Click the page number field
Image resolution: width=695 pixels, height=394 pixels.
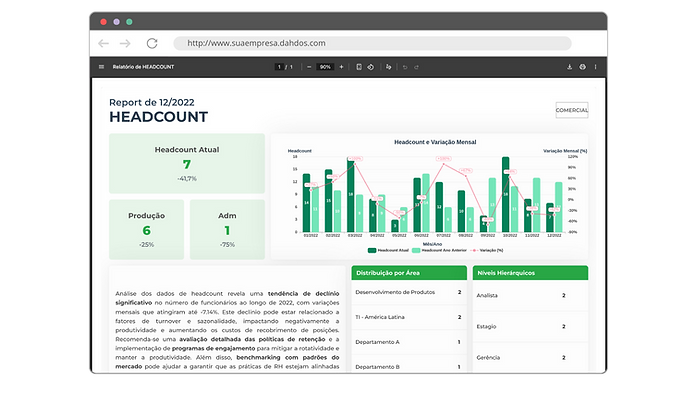[279, 67]
